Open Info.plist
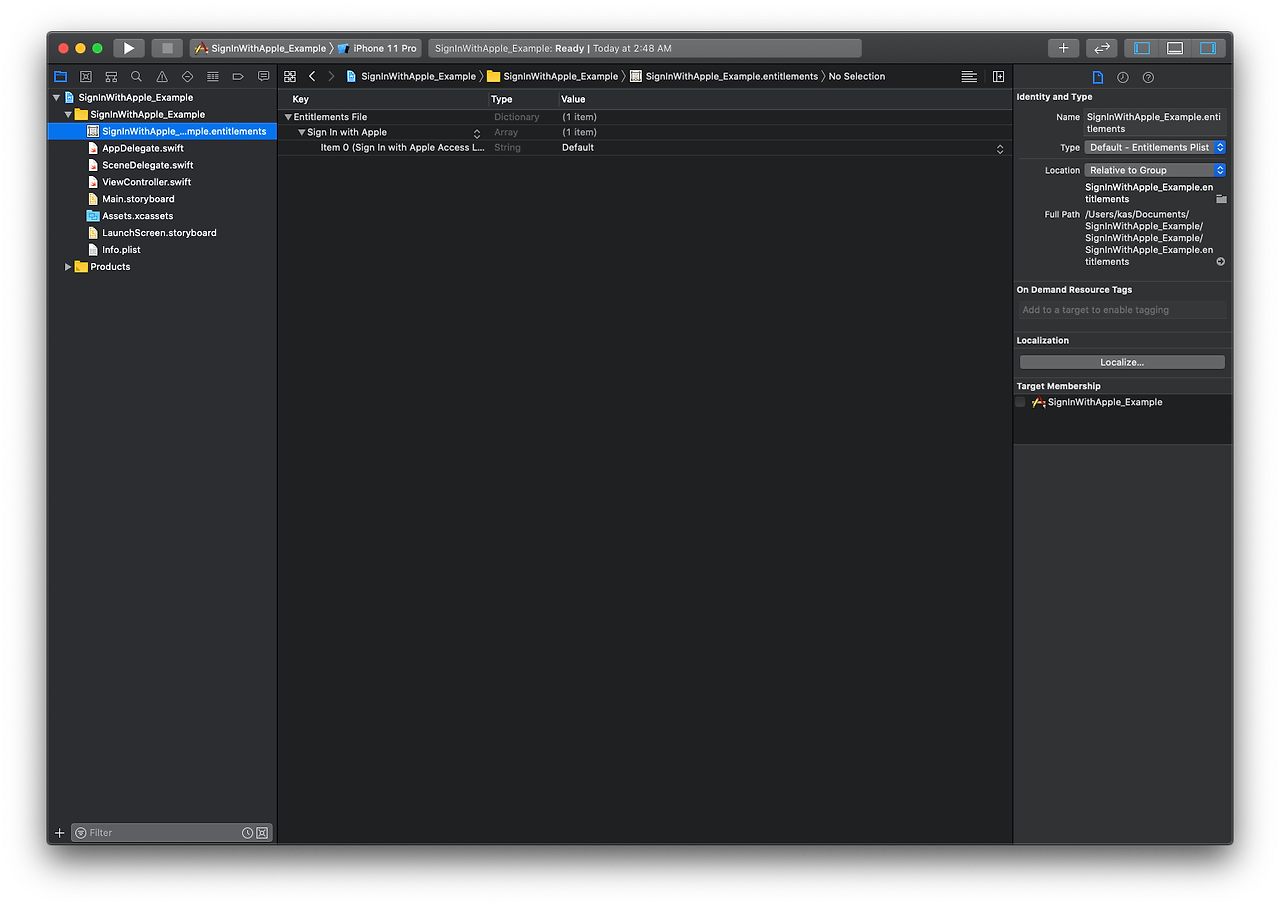The height and width of the screenshot is (907, 1280). coord(121,251)
